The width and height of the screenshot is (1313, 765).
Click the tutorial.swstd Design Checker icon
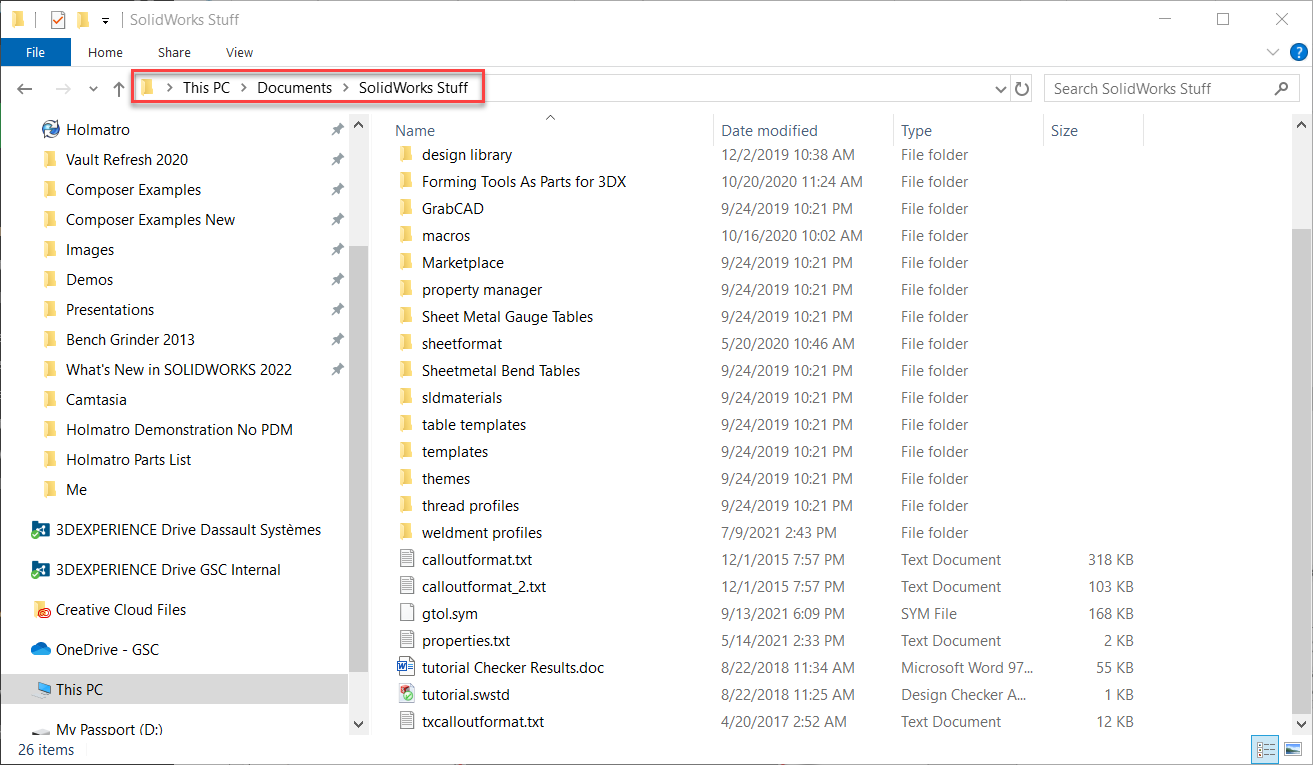click(x=405, y=694)
